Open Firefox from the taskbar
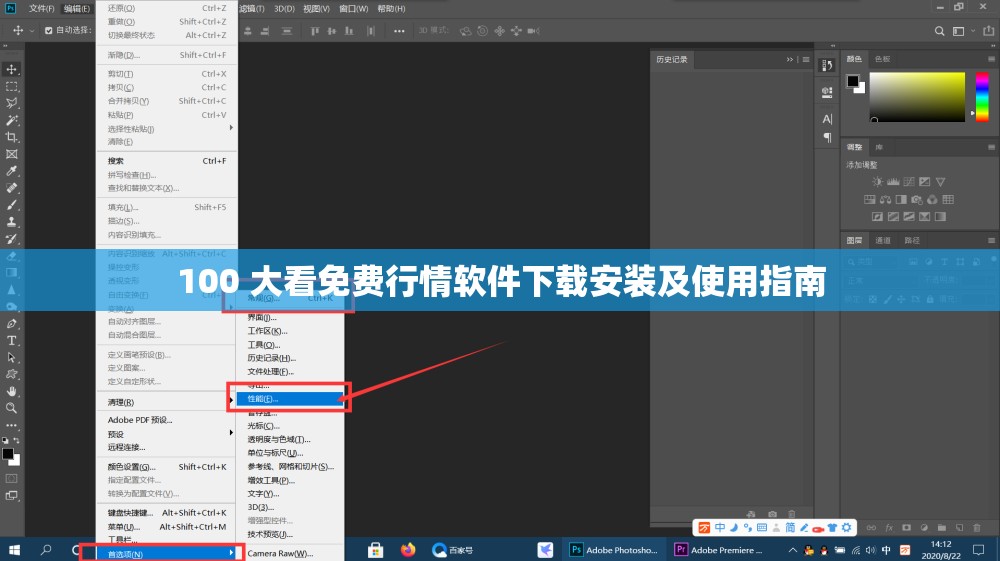This screenshot has width=1000, height=561. click(x=408, y=550)
